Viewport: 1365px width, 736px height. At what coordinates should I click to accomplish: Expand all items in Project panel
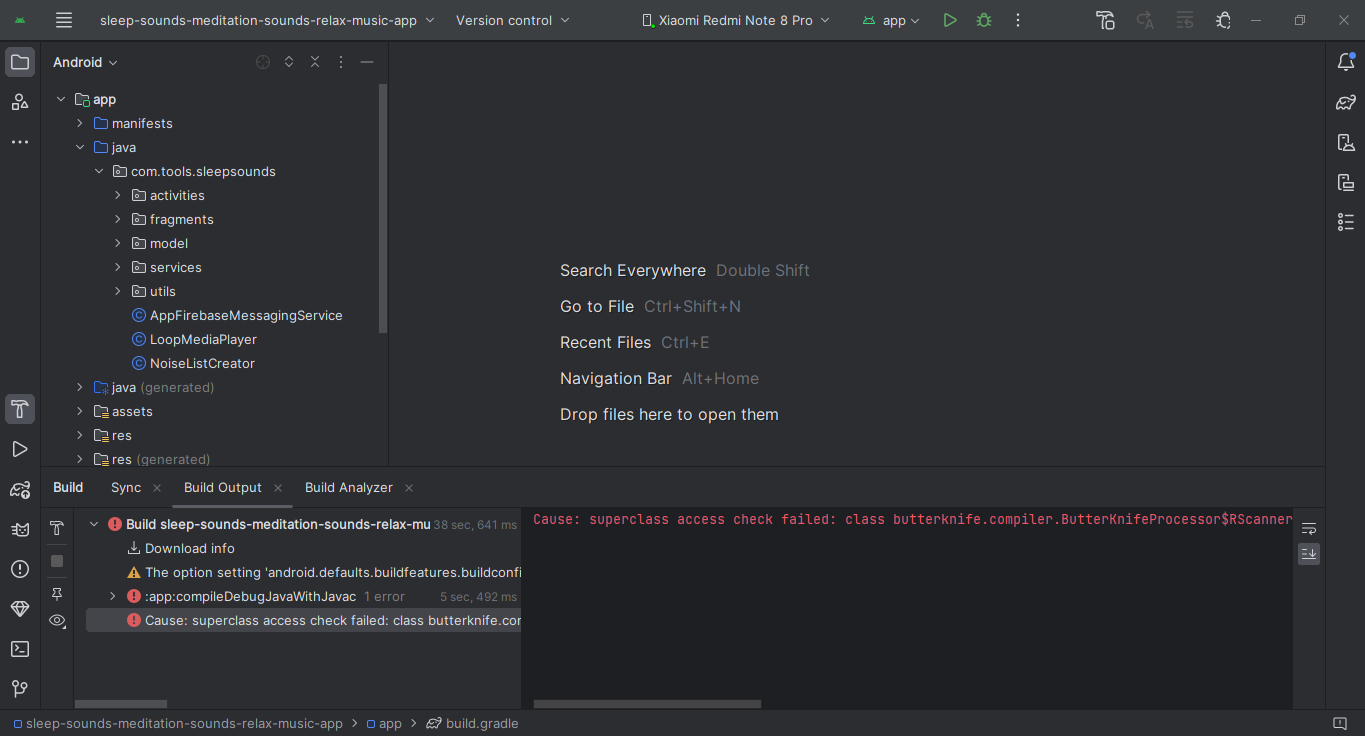289,62
